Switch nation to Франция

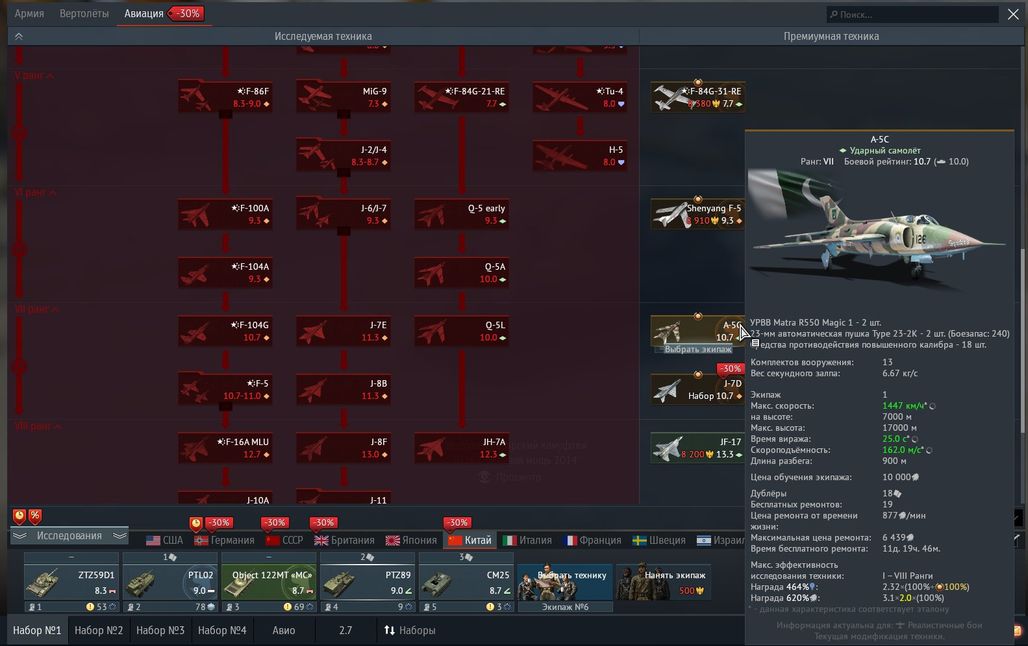click(593, 540)
